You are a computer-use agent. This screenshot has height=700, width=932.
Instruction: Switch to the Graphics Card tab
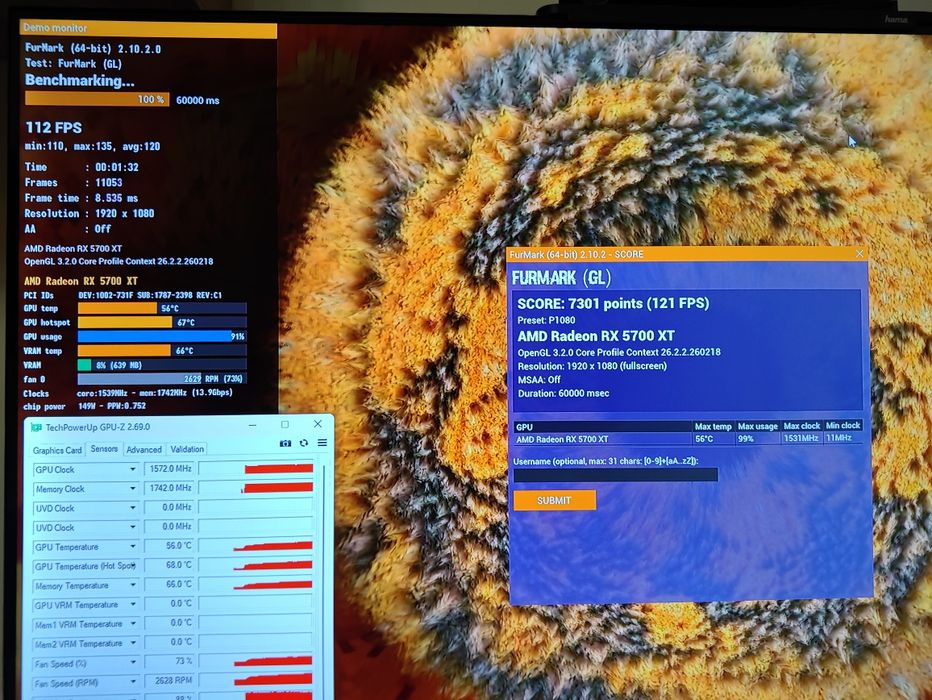point(57,450)
